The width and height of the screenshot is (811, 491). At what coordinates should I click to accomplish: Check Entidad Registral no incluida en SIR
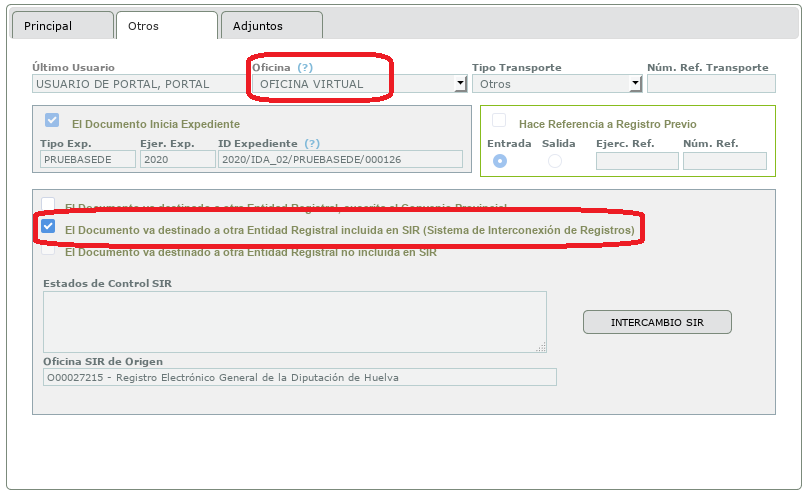48,249
